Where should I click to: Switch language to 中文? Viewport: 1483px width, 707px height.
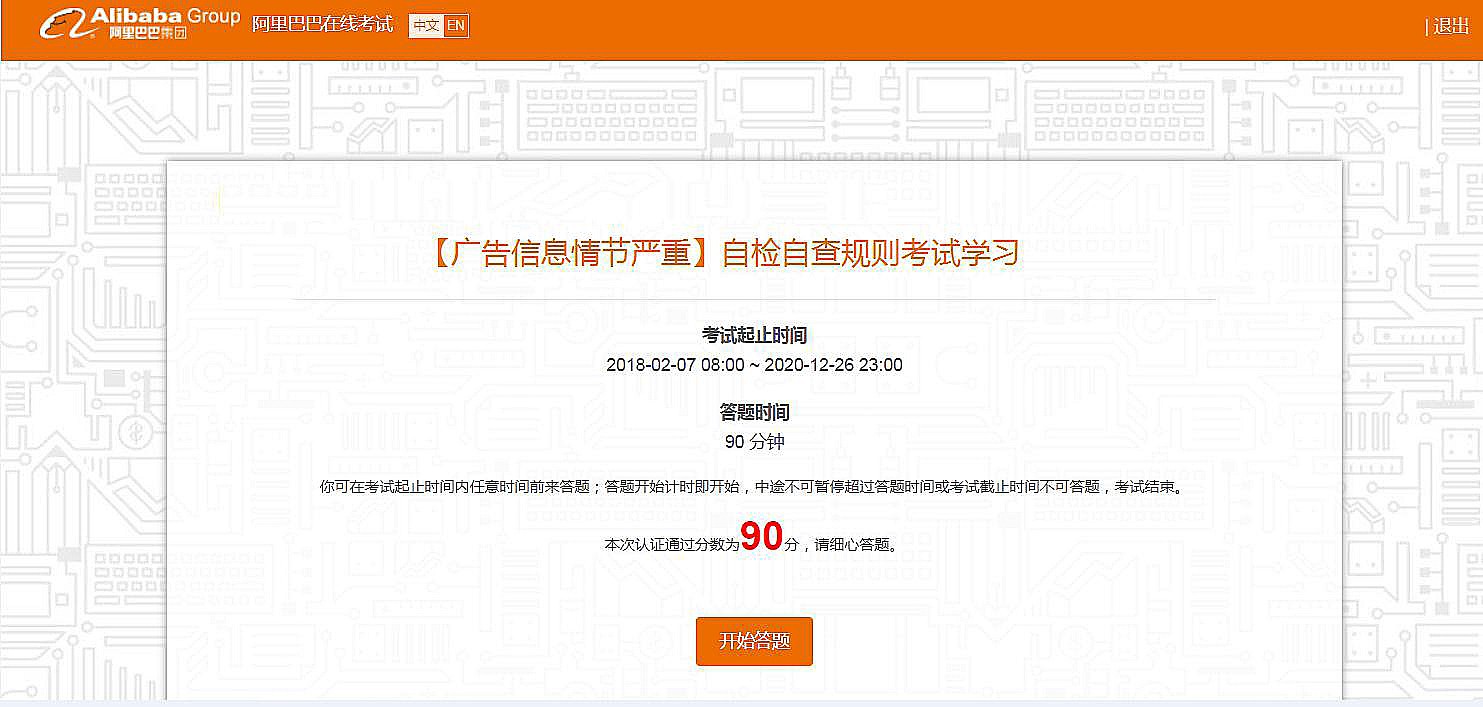[x=426, y=25]
